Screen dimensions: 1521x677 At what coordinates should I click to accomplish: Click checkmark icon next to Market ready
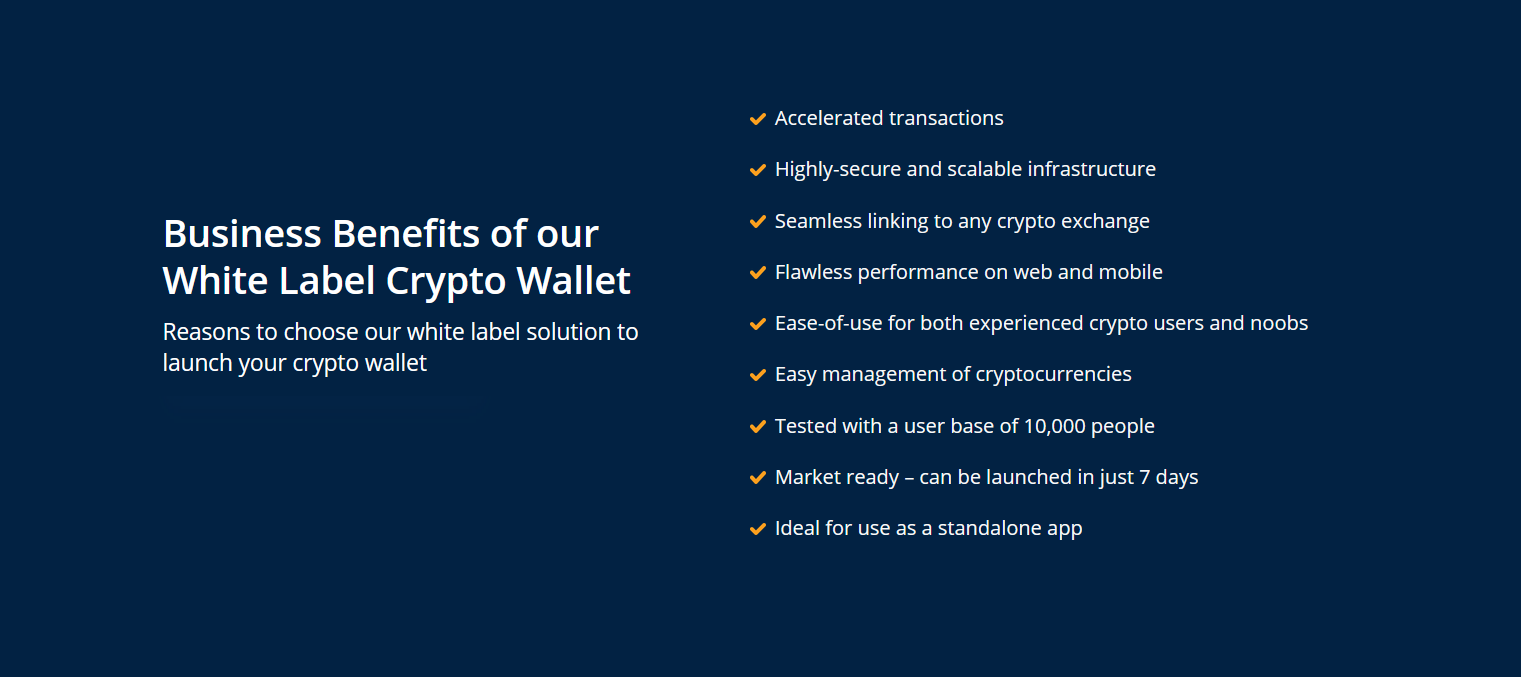pyautogui.click(x=757, y=478)
